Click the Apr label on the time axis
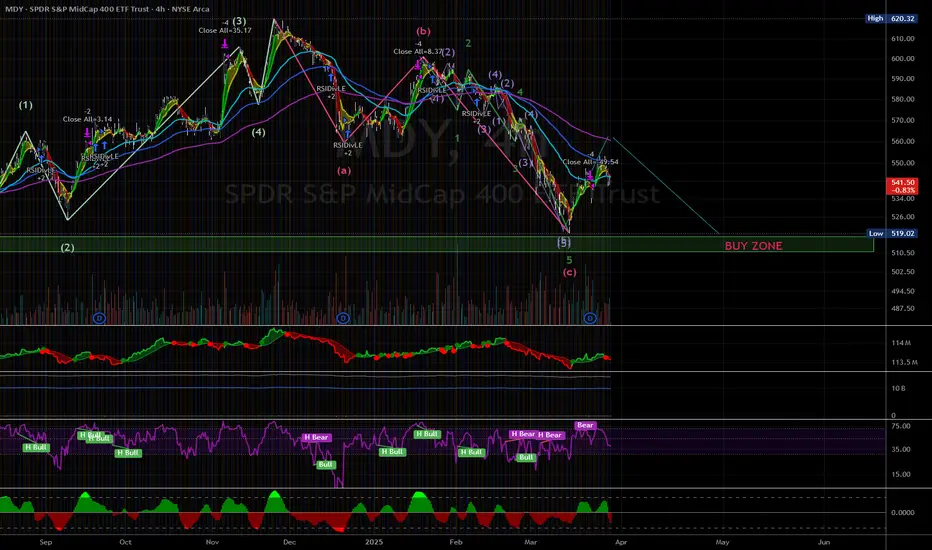932x550 pixels. pyautogui.click(x=621, y=542)
